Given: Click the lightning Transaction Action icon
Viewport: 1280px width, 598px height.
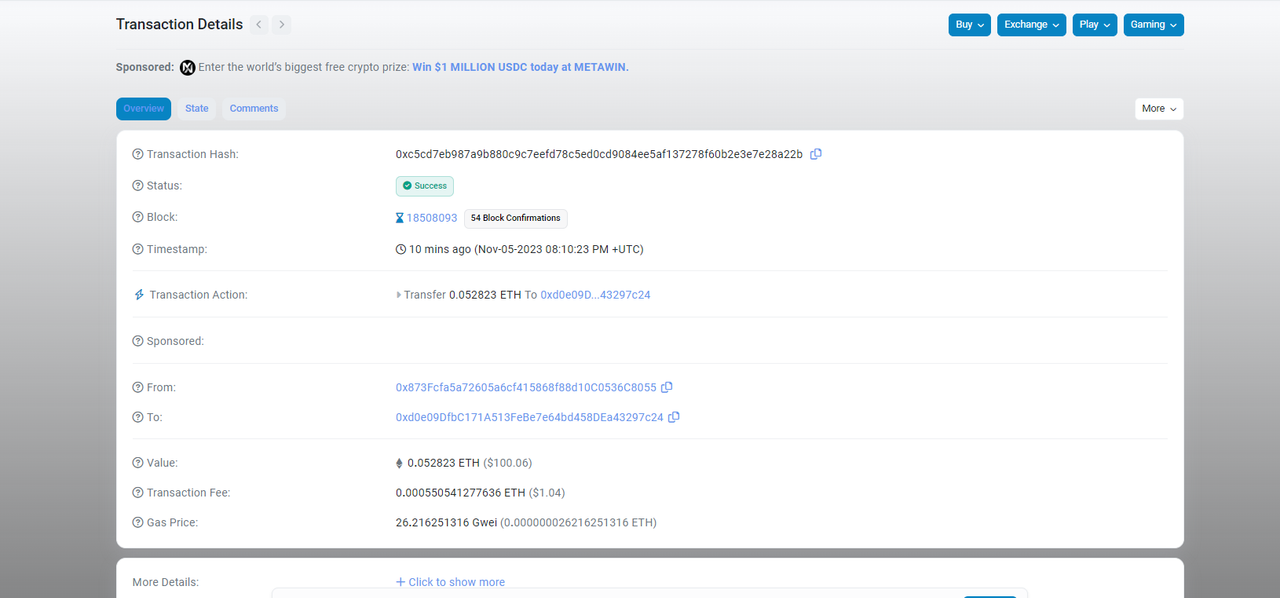Looking at the screenshot, I should click(x=139, y=295).
